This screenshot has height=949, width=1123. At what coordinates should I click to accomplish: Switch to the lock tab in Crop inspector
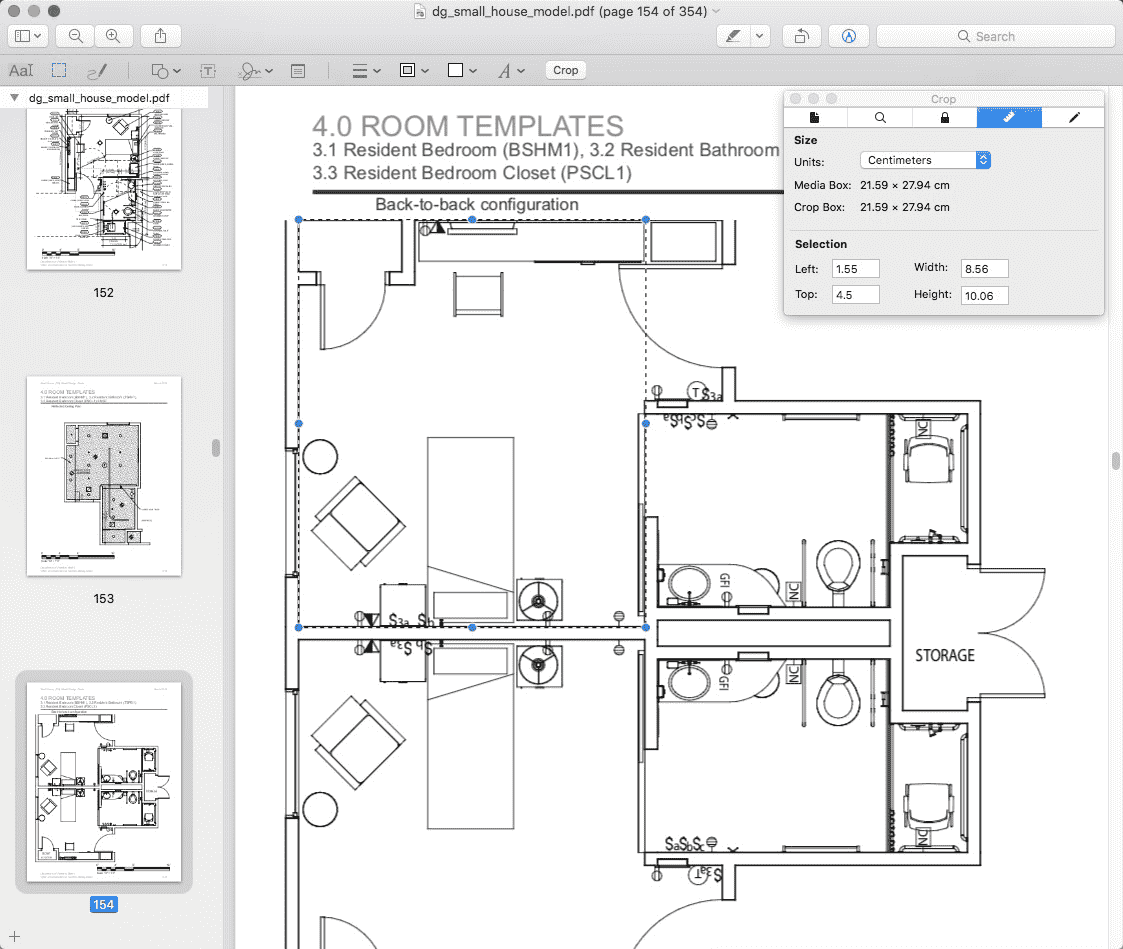point(944,117)
